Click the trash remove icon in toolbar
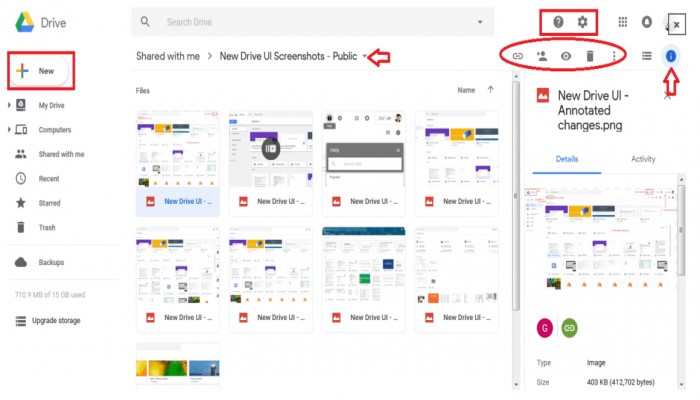Viewport: 700px width, 400px height. (x=590, y=57)
